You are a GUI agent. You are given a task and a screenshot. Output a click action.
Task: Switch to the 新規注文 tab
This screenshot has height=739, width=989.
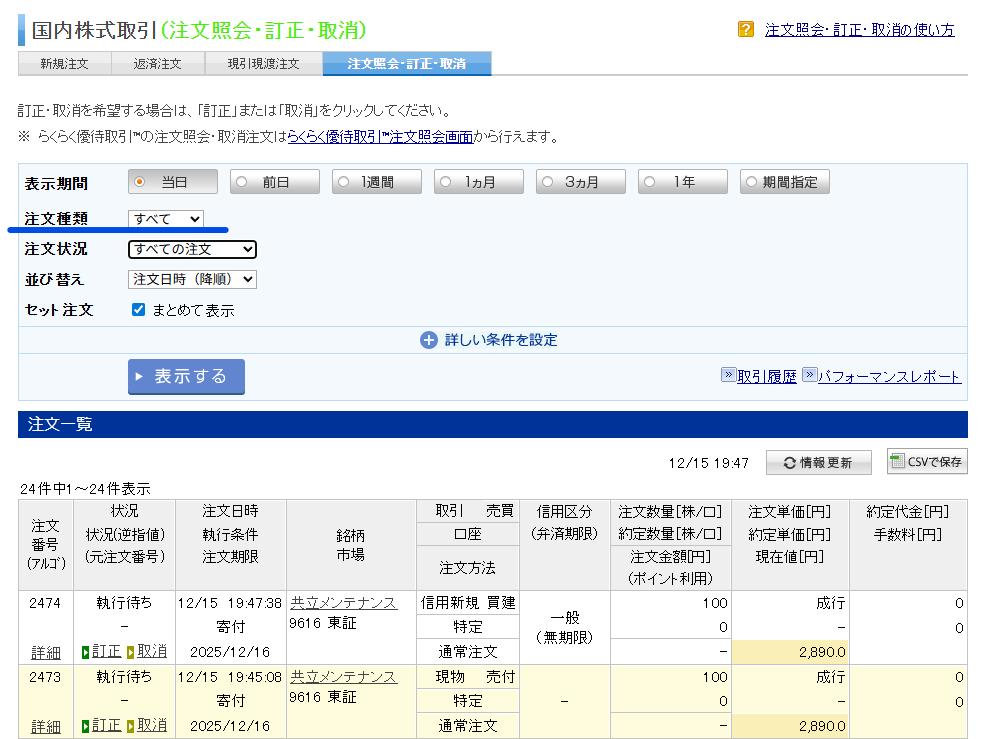(64, 64)
